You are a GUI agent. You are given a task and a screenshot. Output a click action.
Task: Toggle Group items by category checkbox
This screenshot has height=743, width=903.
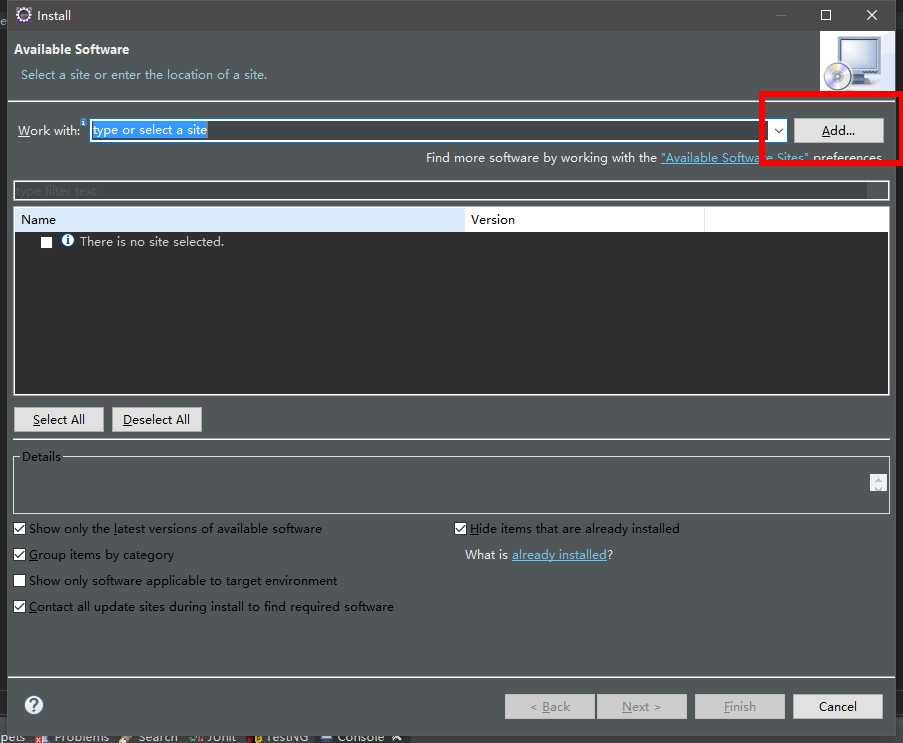tap(20, 555)
